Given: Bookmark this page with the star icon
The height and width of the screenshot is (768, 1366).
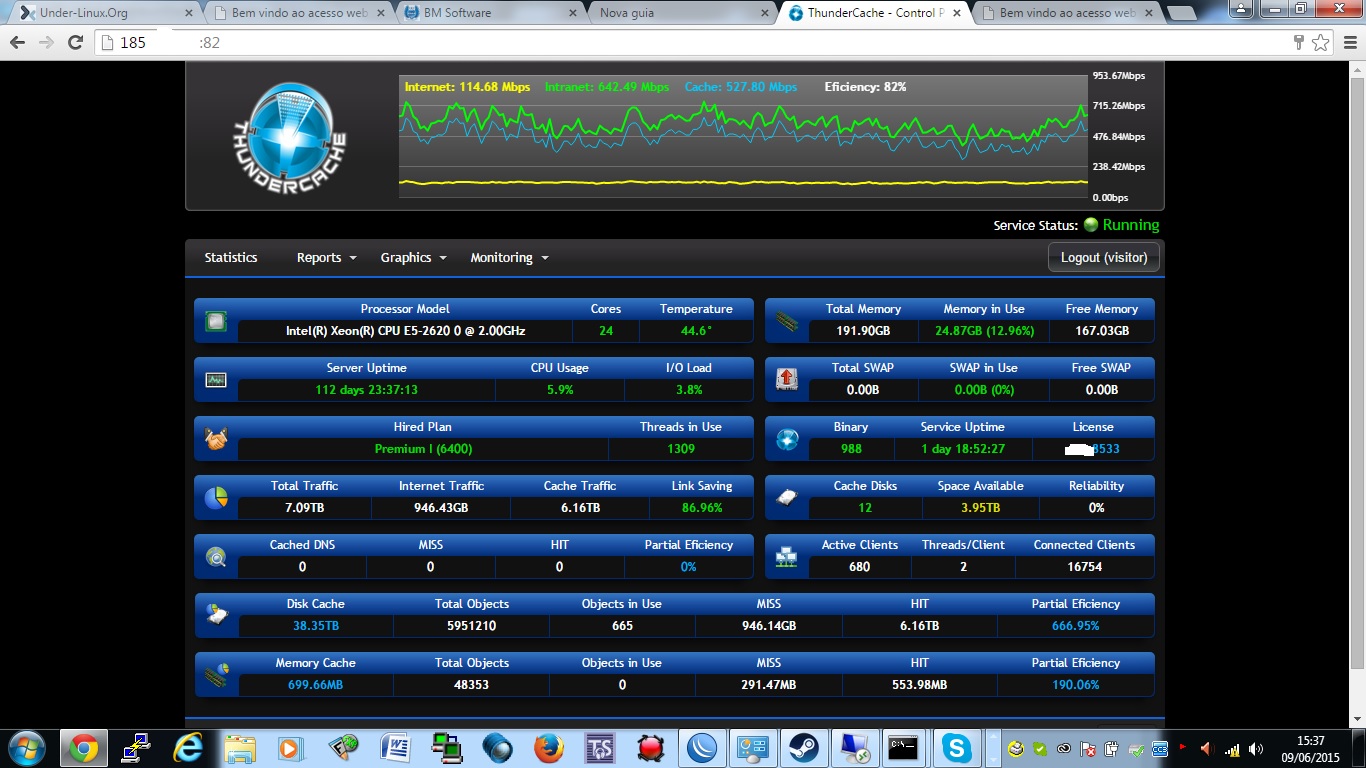Looking at the screenshot, I should coord(1320,42).
